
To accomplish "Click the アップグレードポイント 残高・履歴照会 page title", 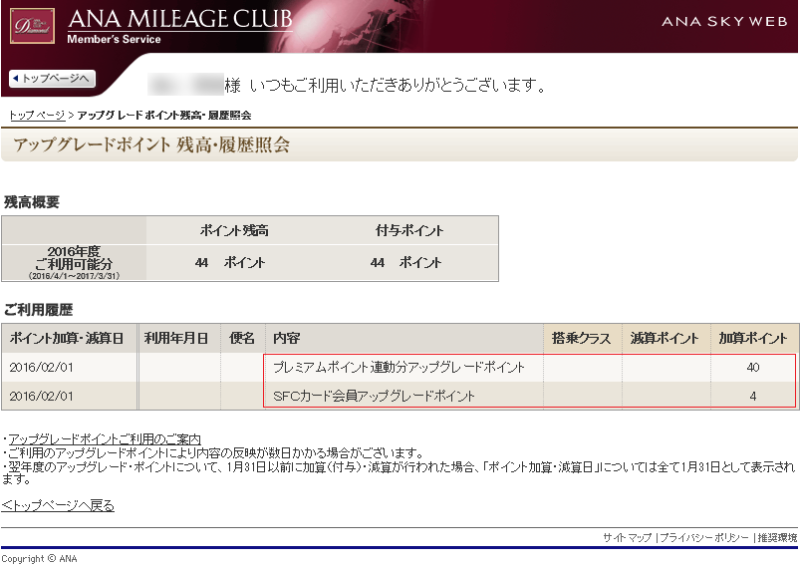I will pyautogui.click(x=152, y=145).
